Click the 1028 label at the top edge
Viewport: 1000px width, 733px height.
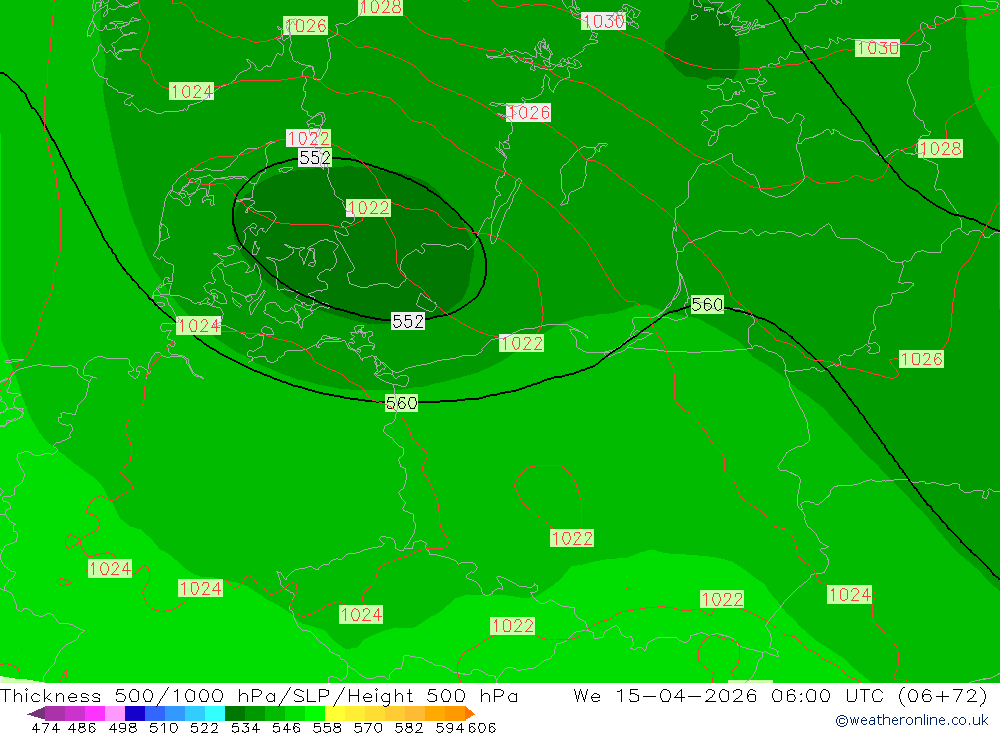pyautogui.click(x=381, y=7)
